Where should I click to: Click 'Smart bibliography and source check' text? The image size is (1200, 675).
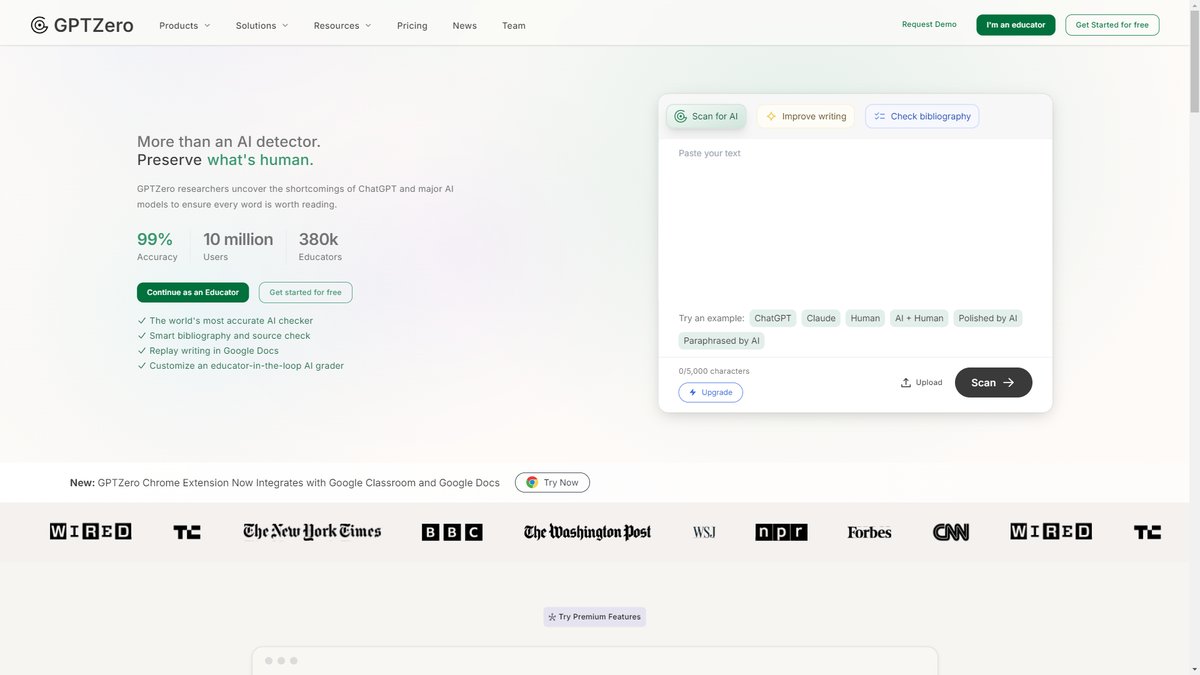[x=230, y=336]
